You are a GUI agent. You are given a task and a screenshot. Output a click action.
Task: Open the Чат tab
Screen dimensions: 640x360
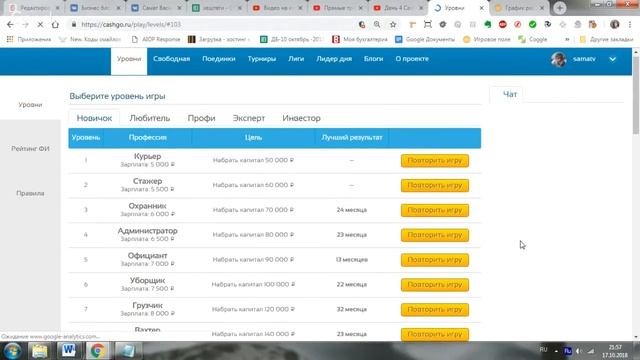coord(510,94)
